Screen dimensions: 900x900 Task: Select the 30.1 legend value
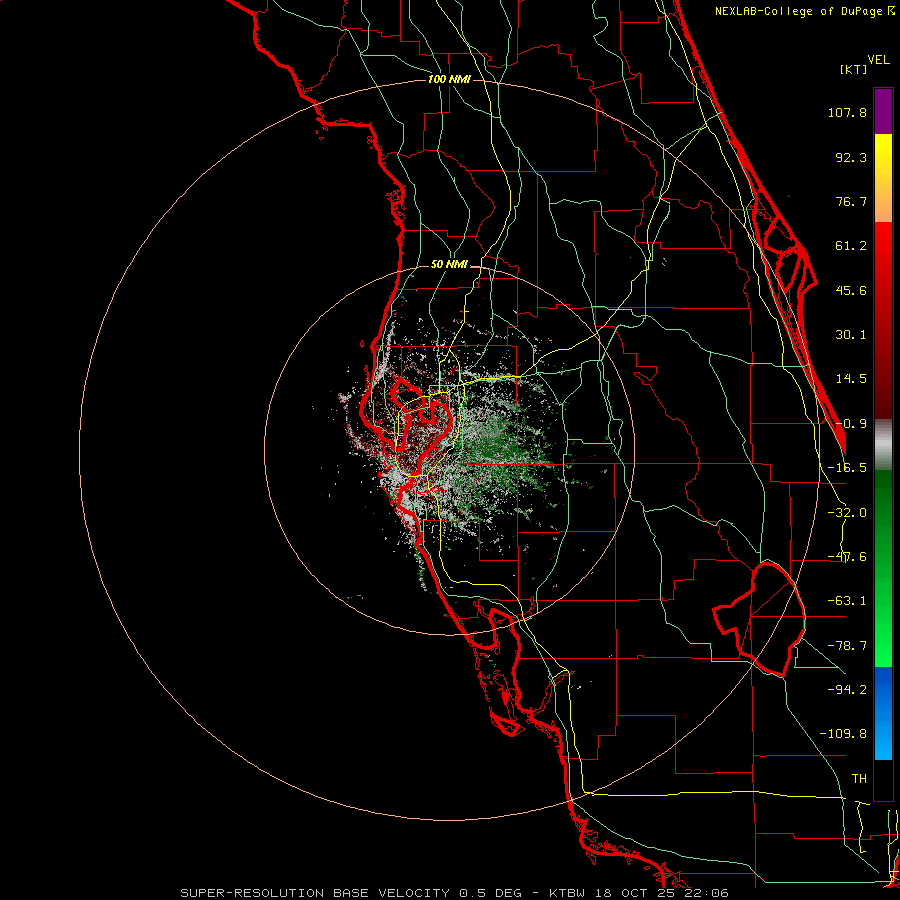[x=851, y=335]
